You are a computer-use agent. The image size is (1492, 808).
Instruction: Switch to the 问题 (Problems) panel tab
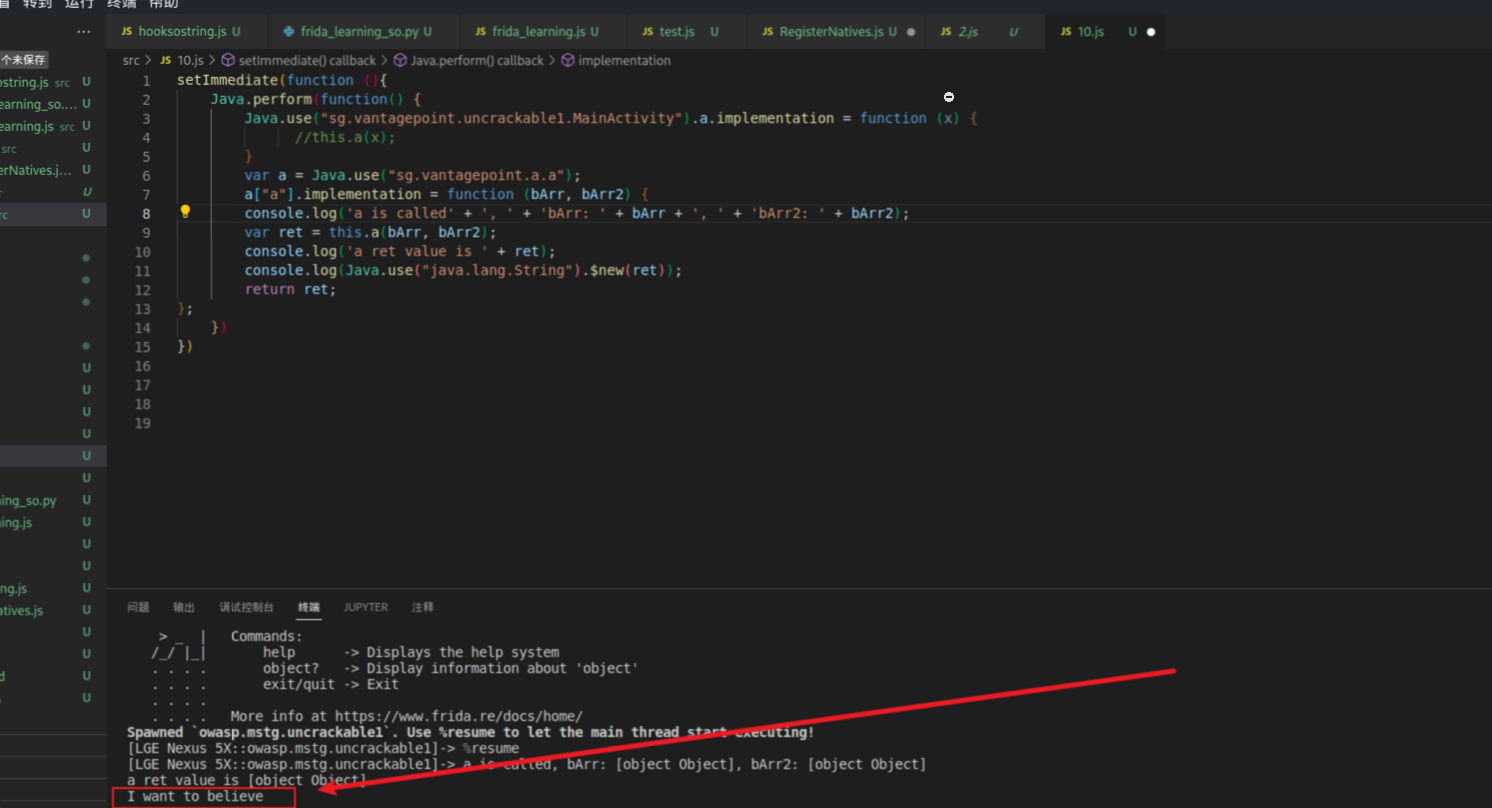pos(138,607)
